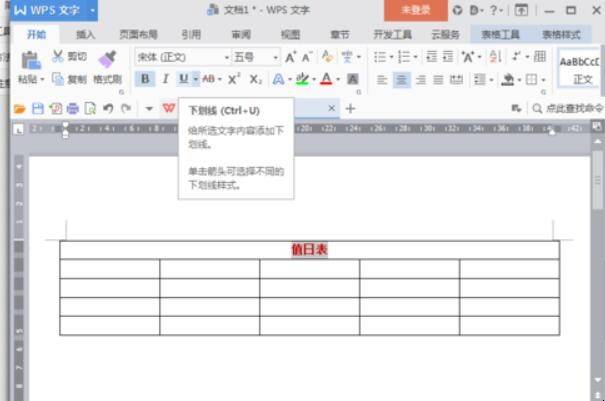Clear formatting with eraser icon
605x401 pixels.
pyautogui.click(x=327, y=57)
